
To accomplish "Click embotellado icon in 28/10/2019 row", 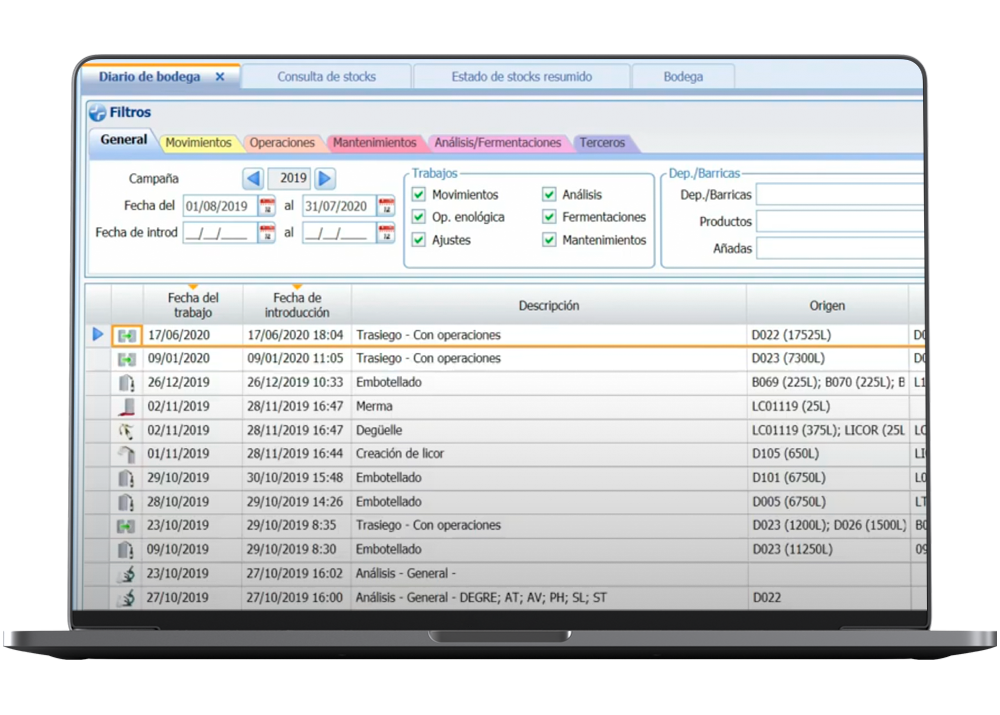I will coord(126,502).
